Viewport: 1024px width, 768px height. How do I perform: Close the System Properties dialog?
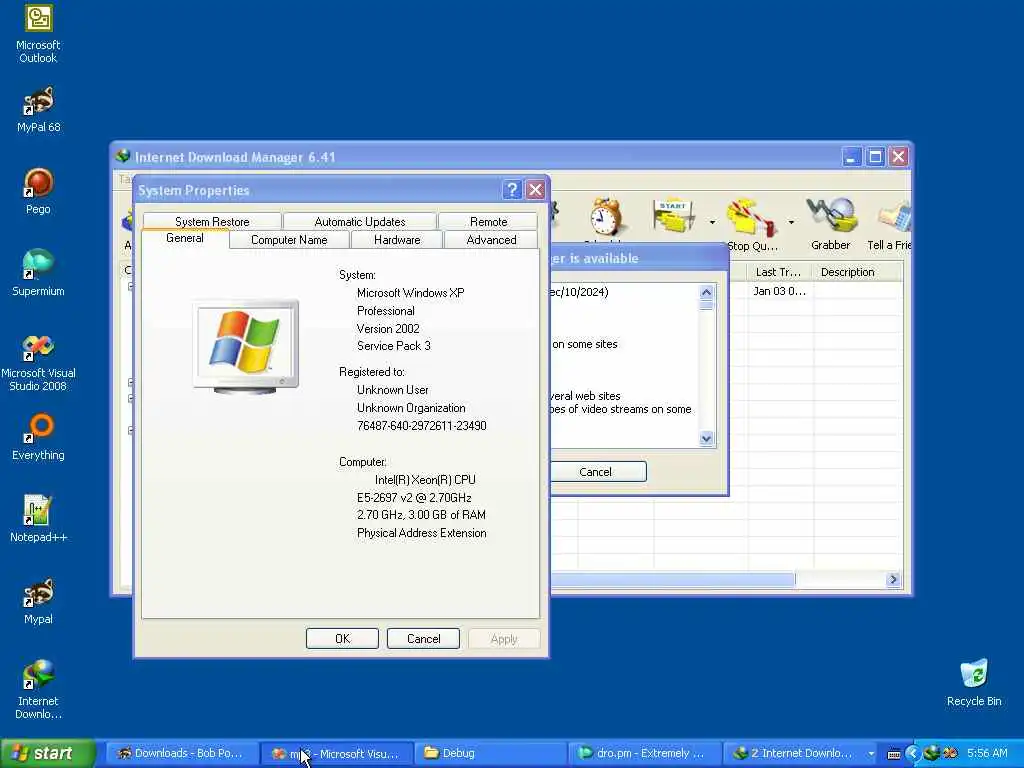pos(535,189)
